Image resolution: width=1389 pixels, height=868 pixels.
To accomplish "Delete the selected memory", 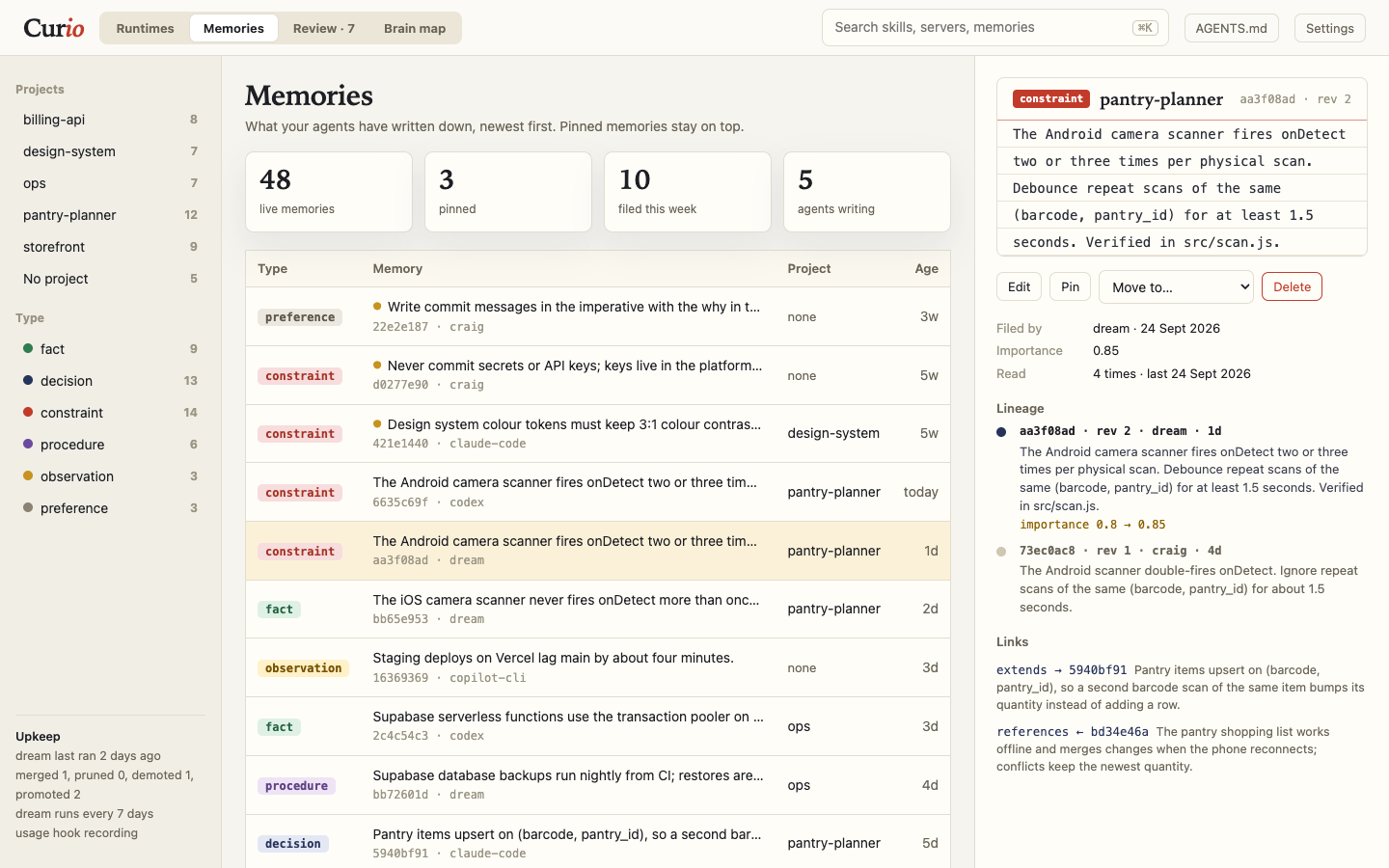I will click(1292, 286).
